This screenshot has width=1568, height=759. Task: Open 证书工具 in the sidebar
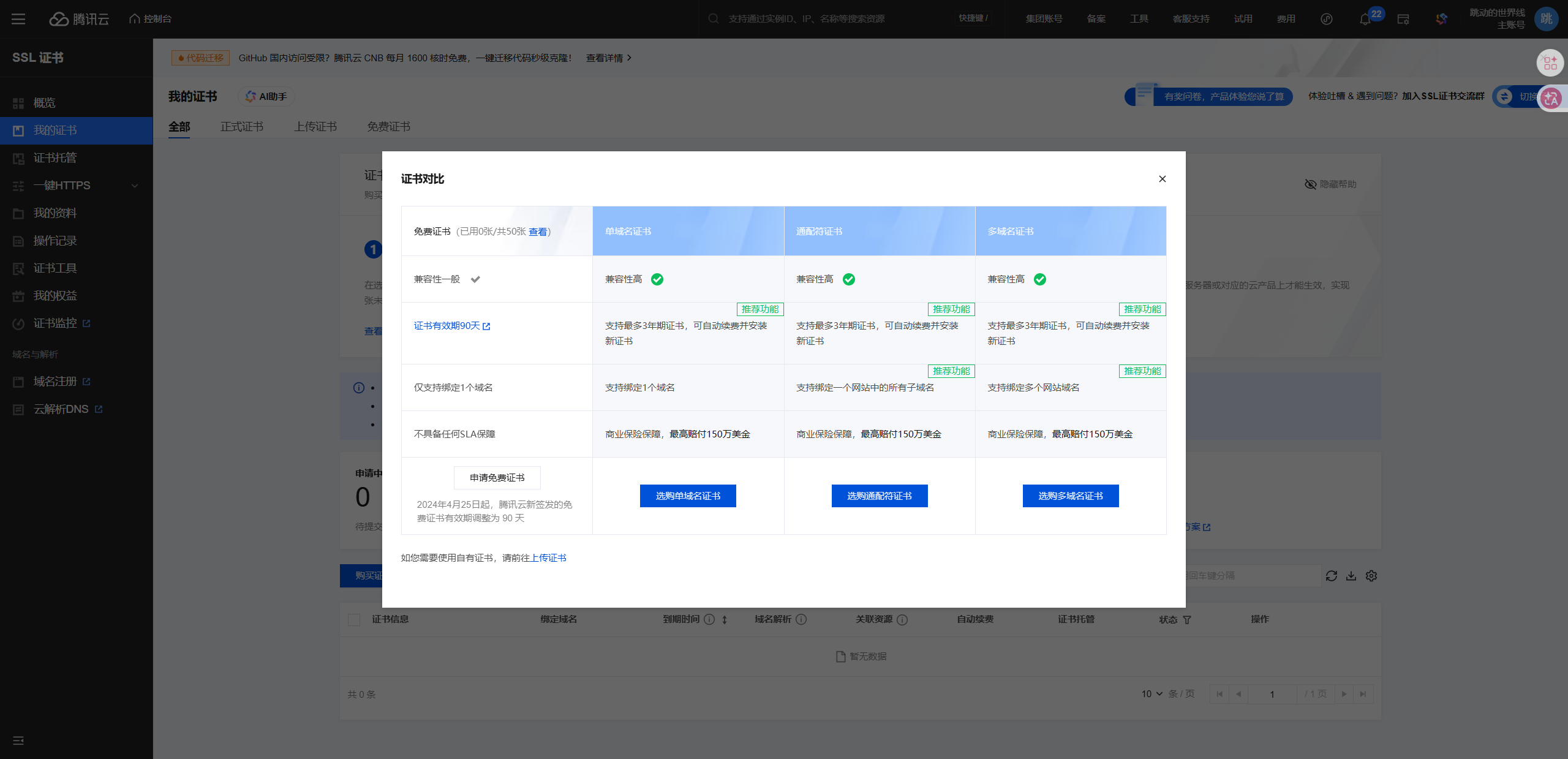tap(76, 268)
